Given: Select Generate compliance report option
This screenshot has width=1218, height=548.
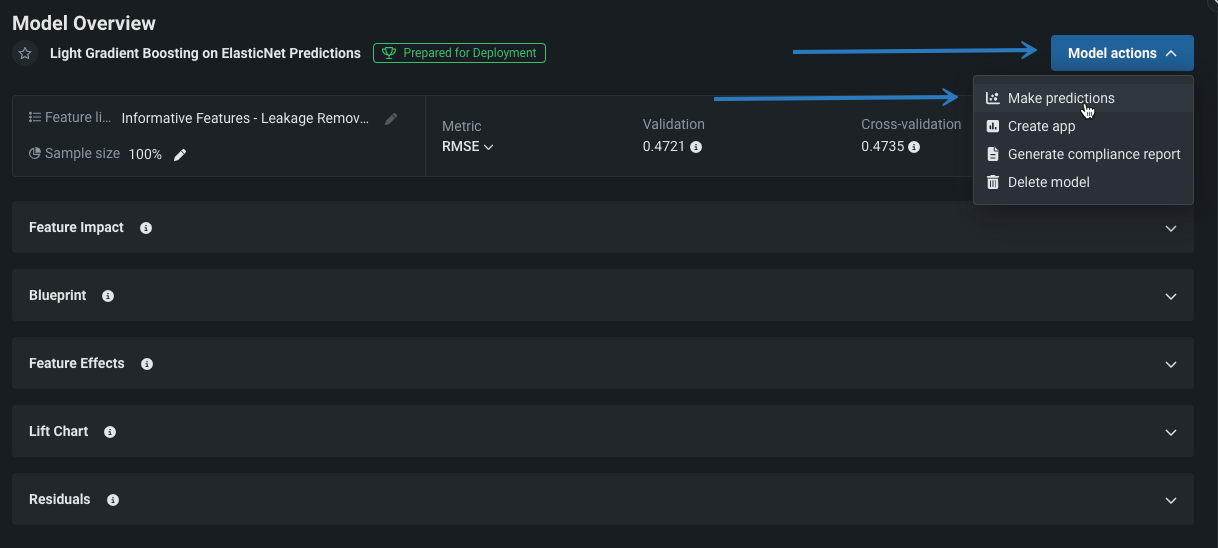Looking at the screenshot, I should click(1093, 154).
